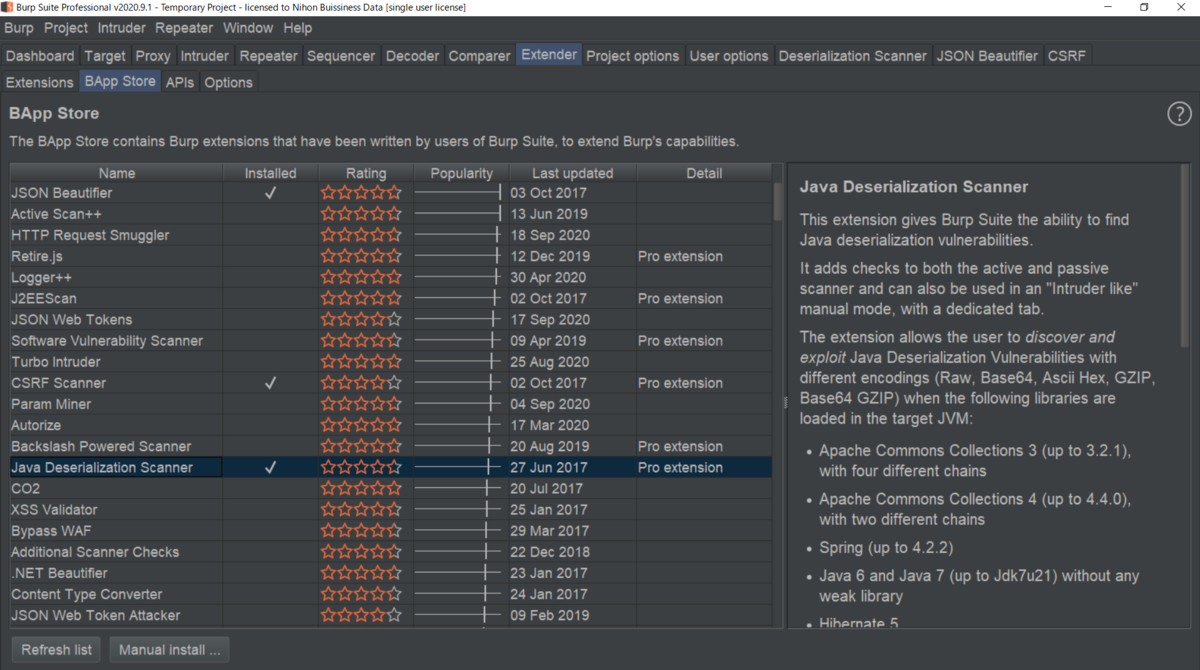Select the Bypass WAF extension row
1200x670 pixels.
[391, 531]
